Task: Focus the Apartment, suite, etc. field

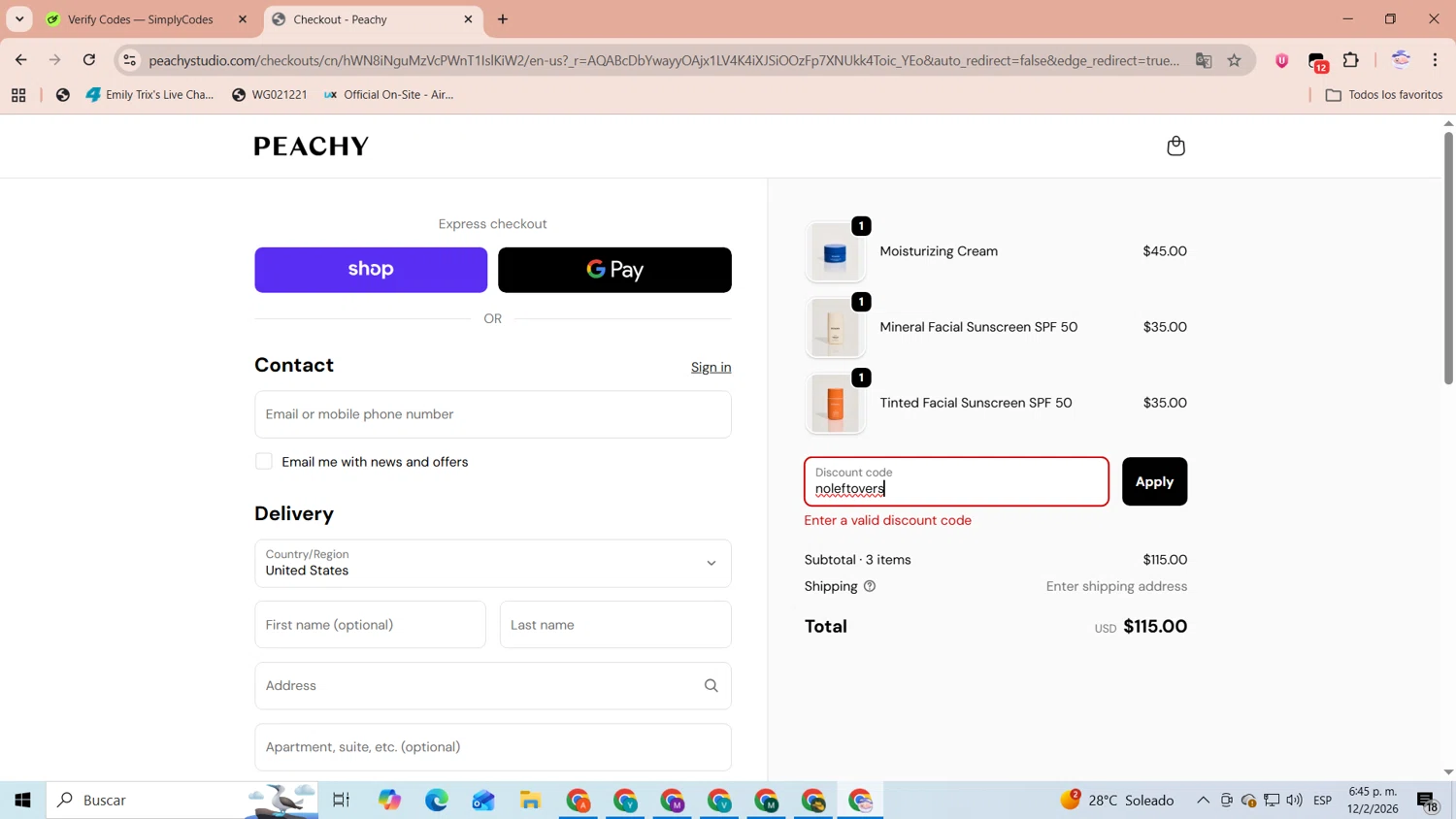Action: (x=493, y=747)
